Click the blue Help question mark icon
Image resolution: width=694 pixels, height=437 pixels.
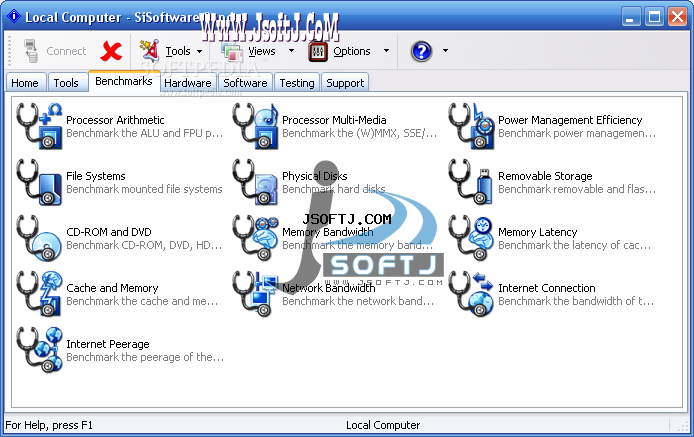coord(421,51)
